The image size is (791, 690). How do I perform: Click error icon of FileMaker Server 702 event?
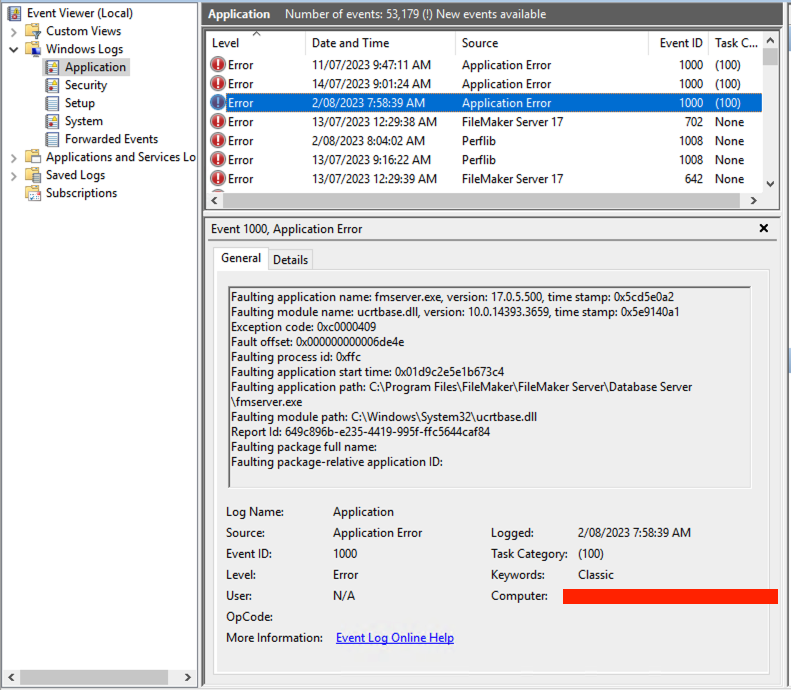[218, 122]
